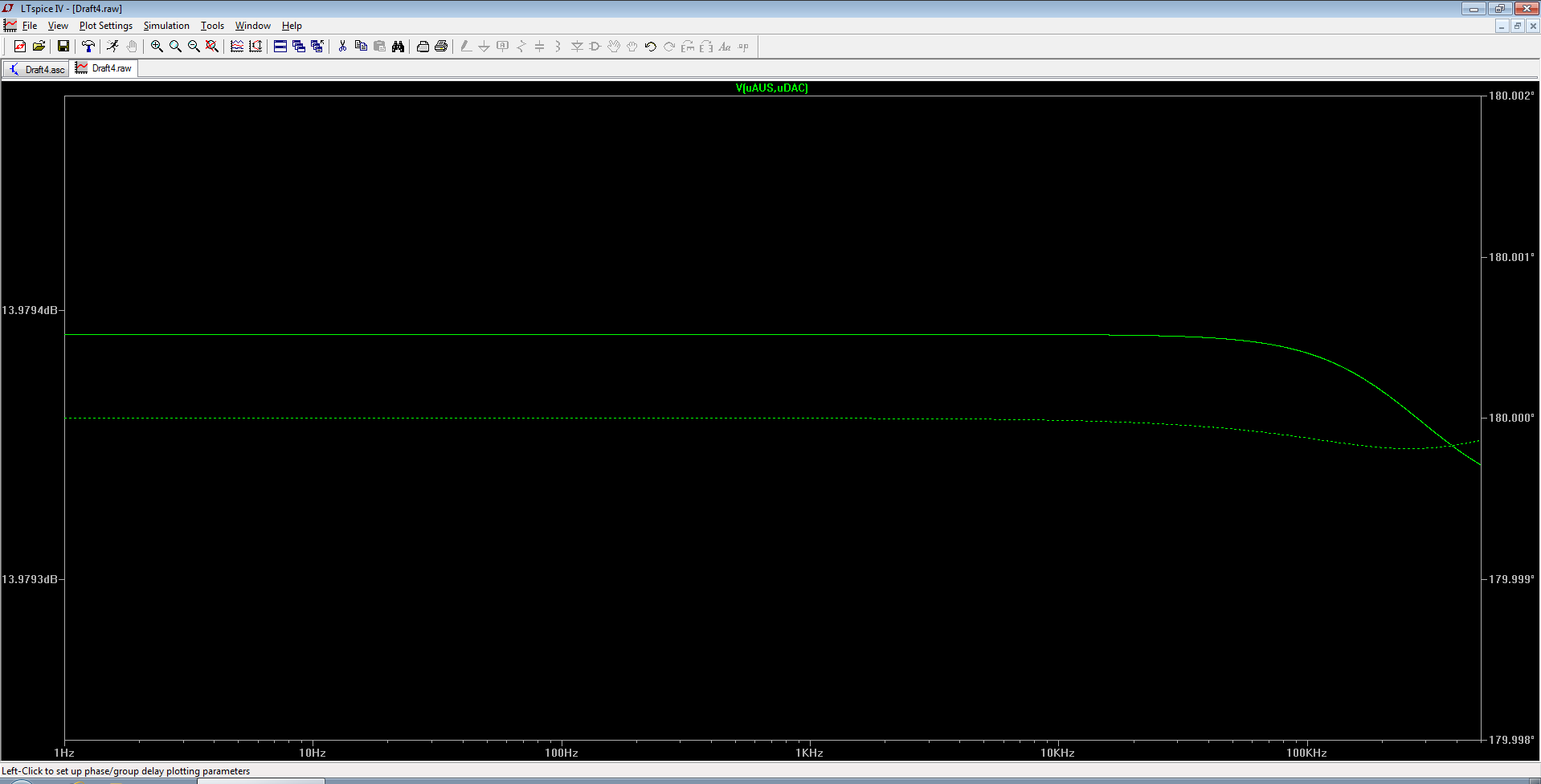Viewport: 1541px width, 784px height.
Task: Click the Diode component icon
Action: point(577,47)
